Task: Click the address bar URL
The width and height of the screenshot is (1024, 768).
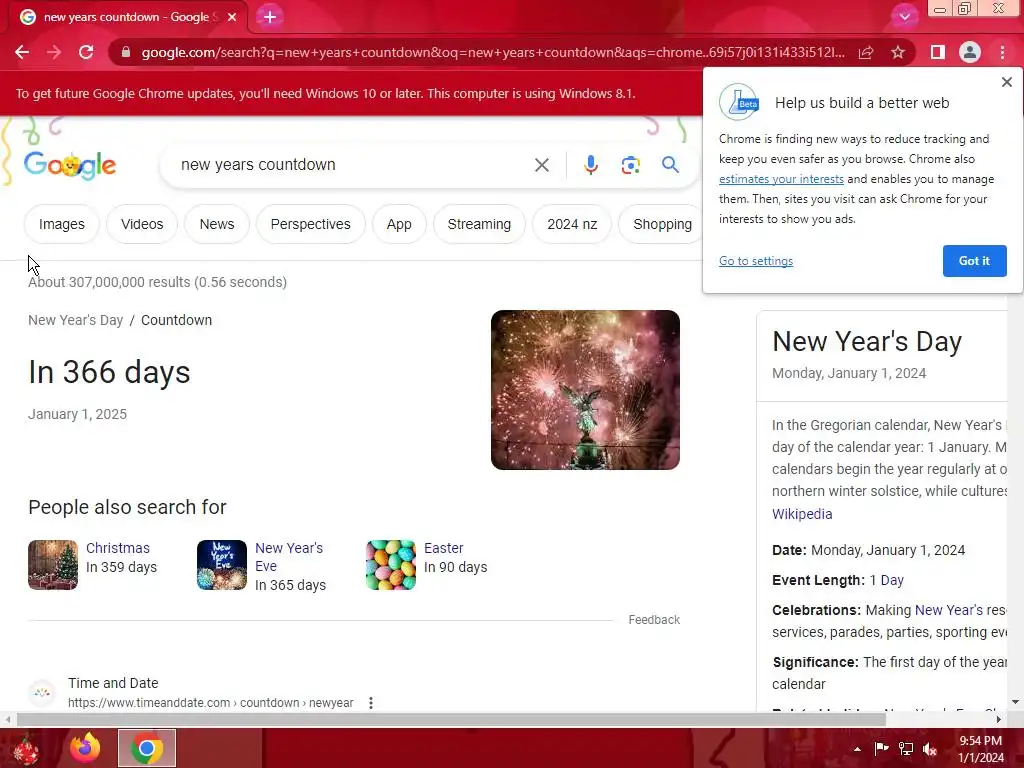Action: pos(492,52)
